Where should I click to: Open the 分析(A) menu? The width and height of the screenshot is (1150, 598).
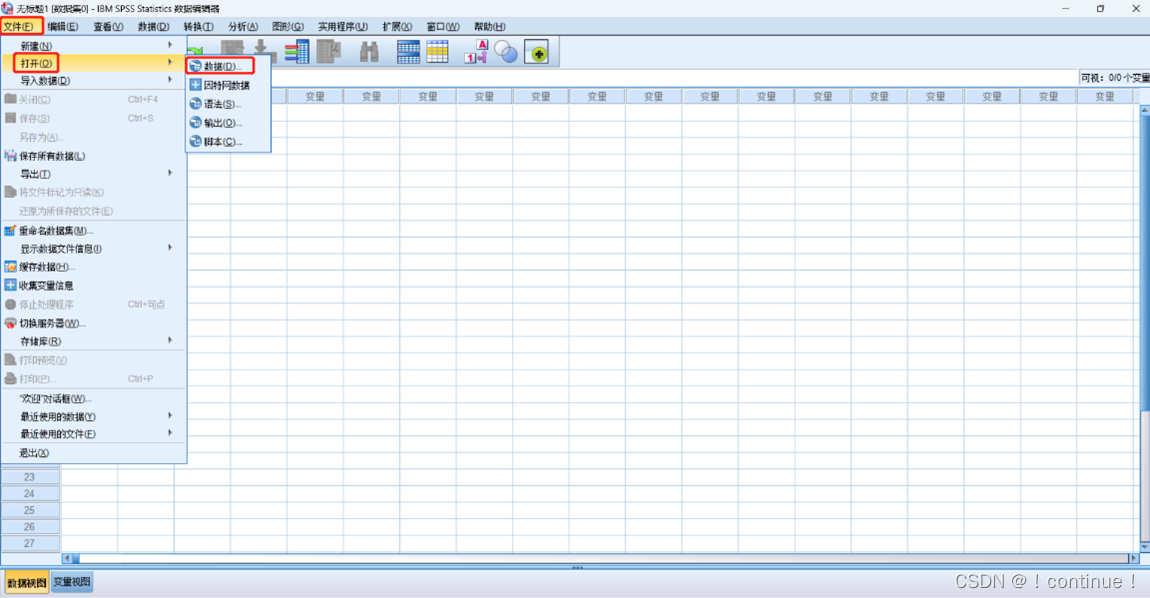243,26
